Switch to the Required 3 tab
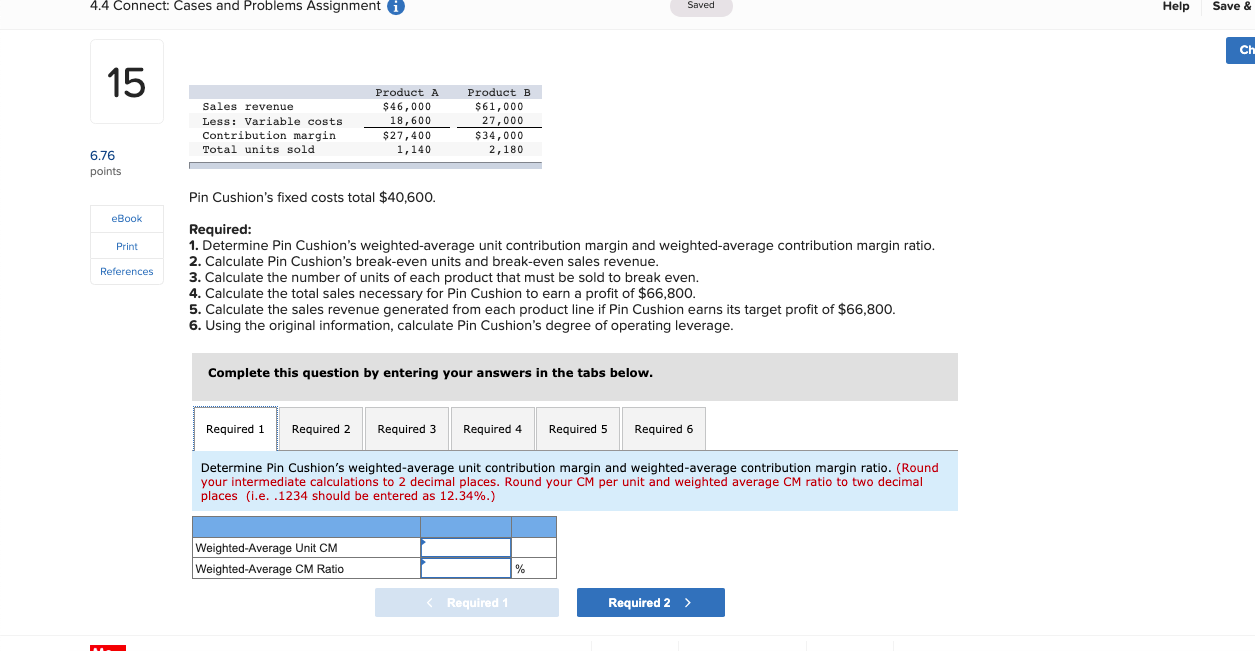The image size is (1255, 651). [x=407, y=429]
